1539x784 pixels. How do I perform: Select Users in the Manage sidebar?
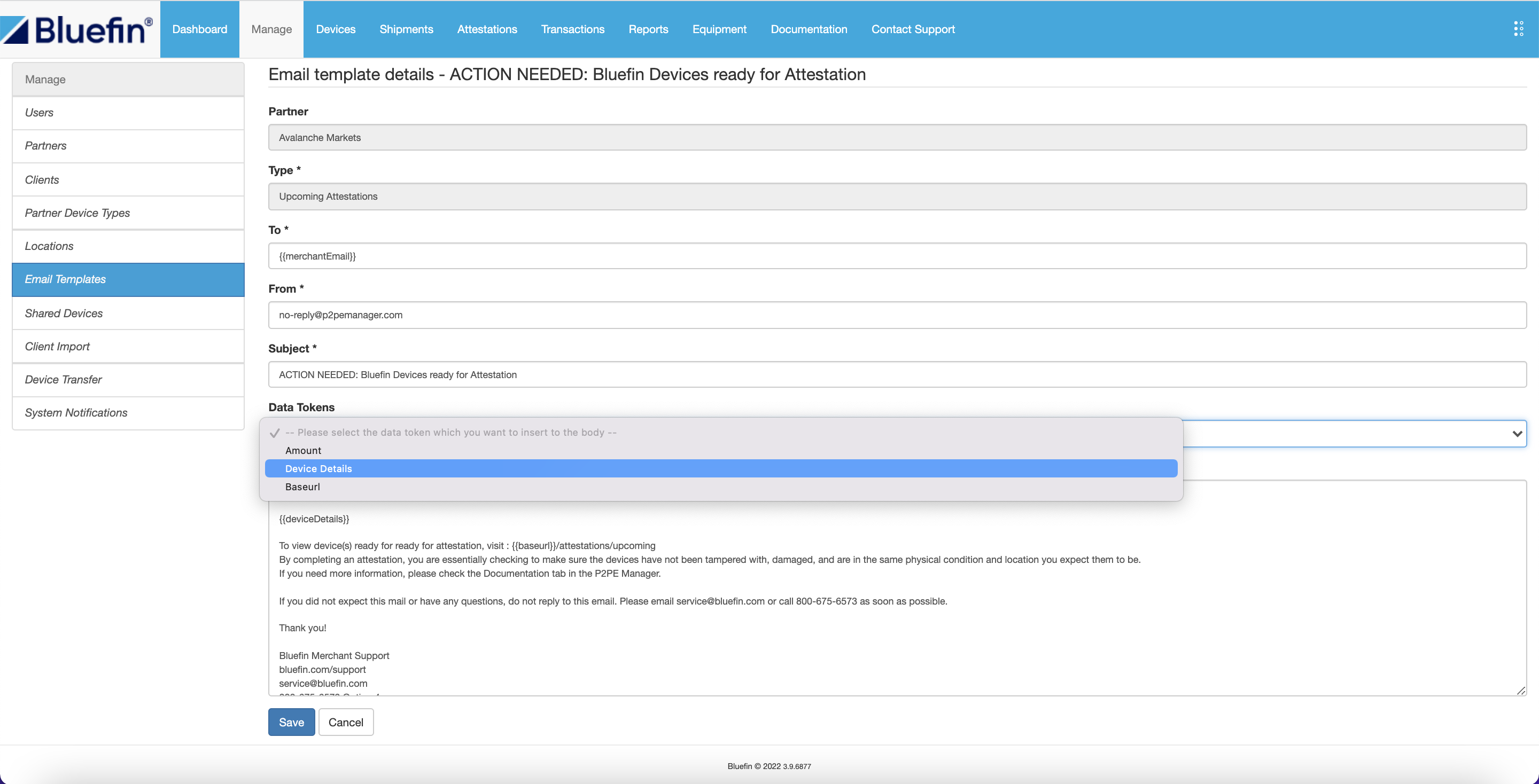[128, 113]
